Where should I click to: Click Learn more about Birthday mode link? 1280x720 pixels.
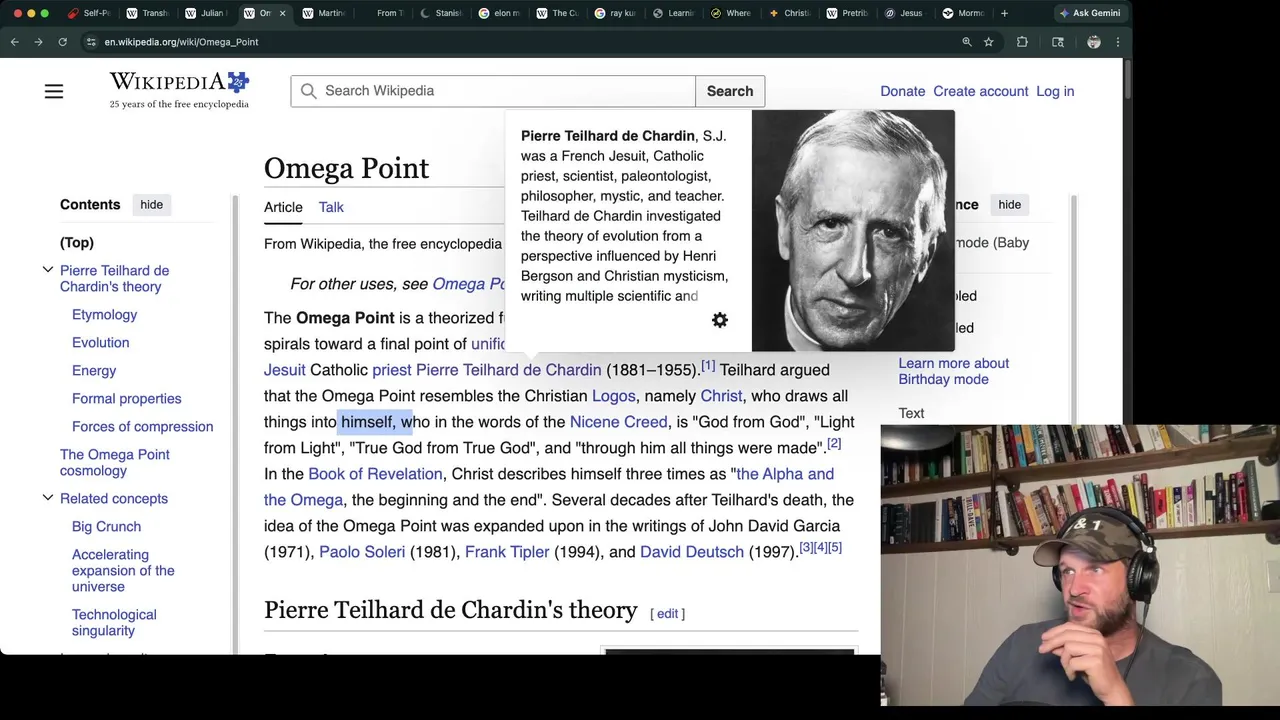[x=953, y=371]
